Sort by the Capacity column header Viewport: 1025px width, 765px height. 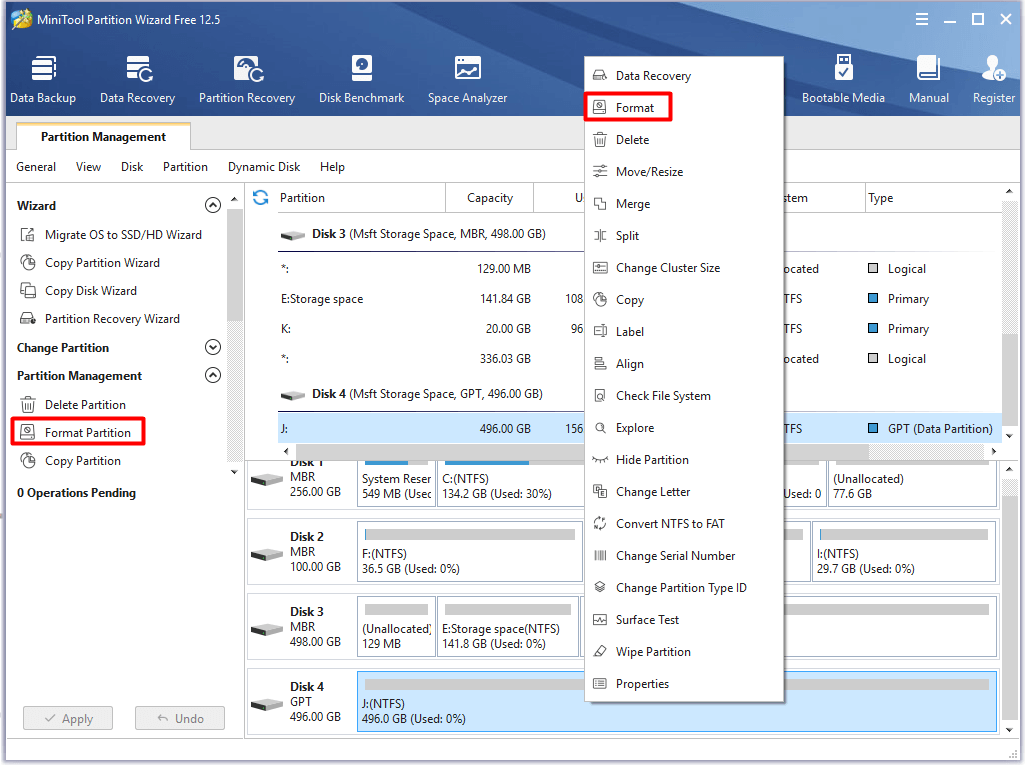490,198
